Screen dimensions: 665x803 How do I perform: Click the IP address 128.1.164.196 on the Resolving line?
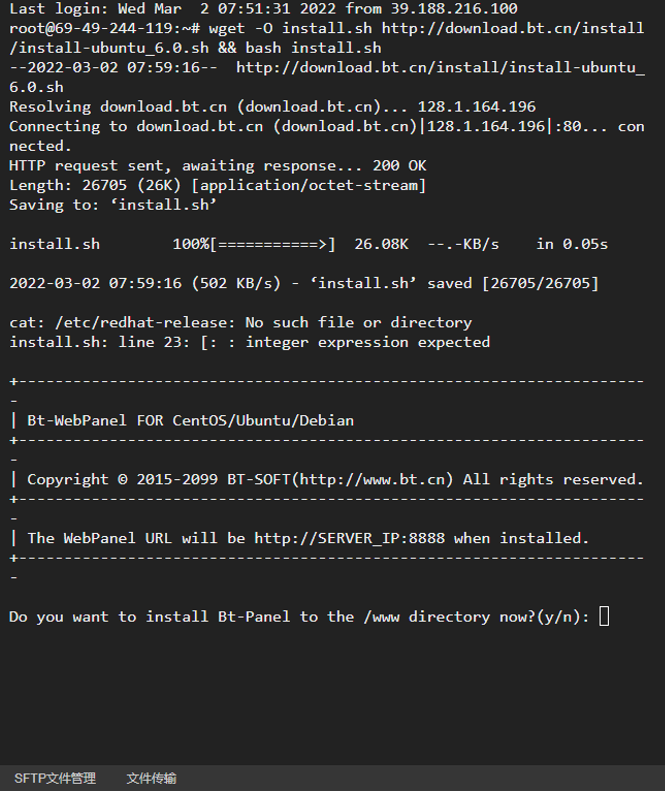pyautogui.click(x=477, y=107)
